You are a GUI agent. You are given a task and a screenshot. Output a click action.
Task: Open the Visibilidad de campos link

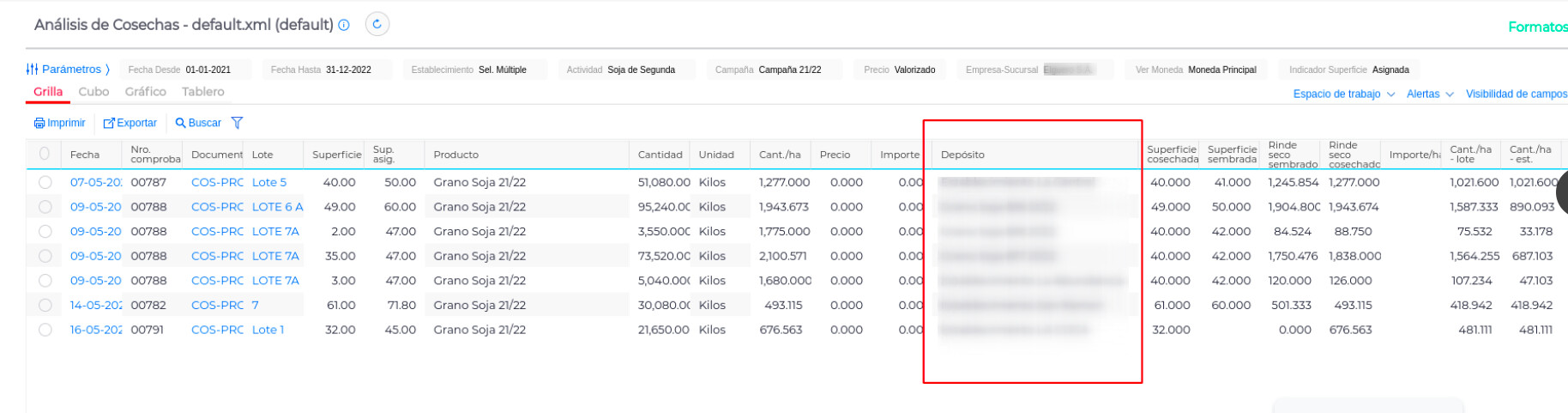[1516, 94]
